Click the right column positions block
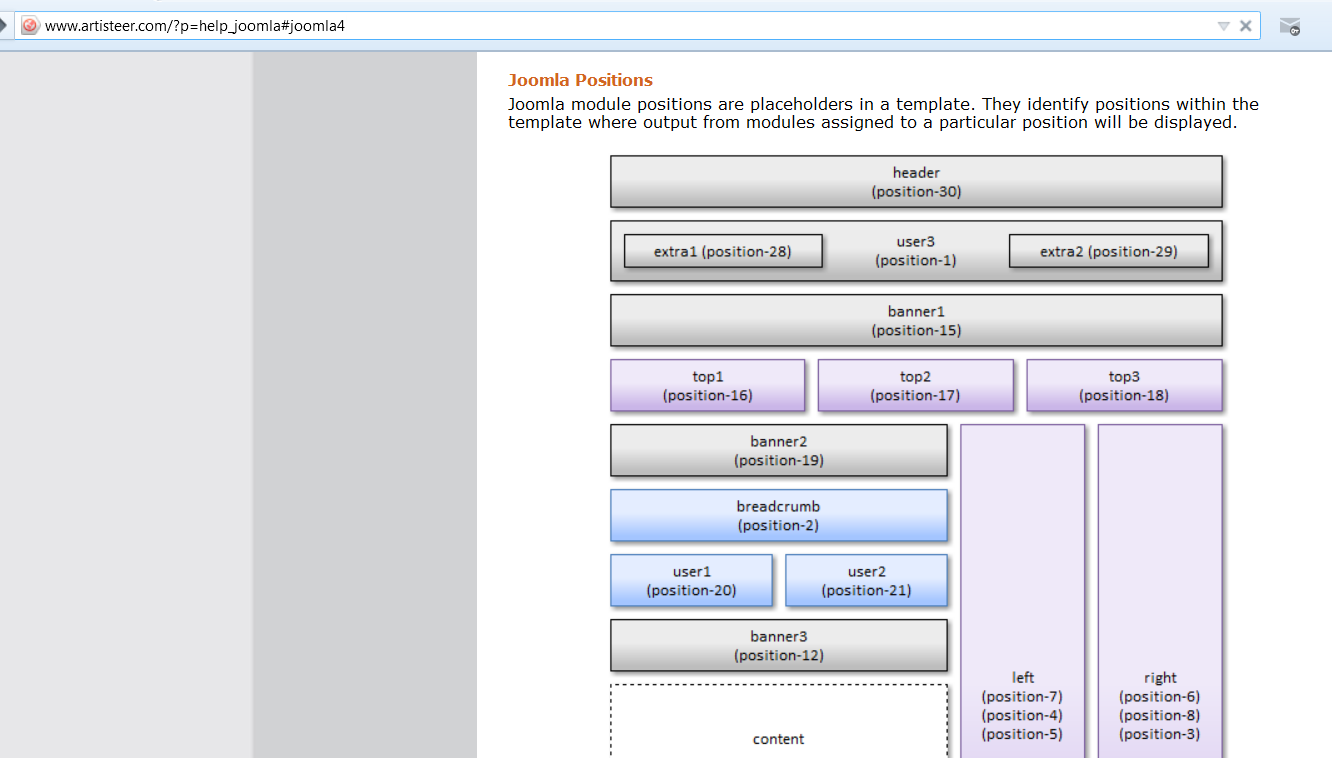The width and height of the screenshot is (1332, 758). pos(1160,591)
